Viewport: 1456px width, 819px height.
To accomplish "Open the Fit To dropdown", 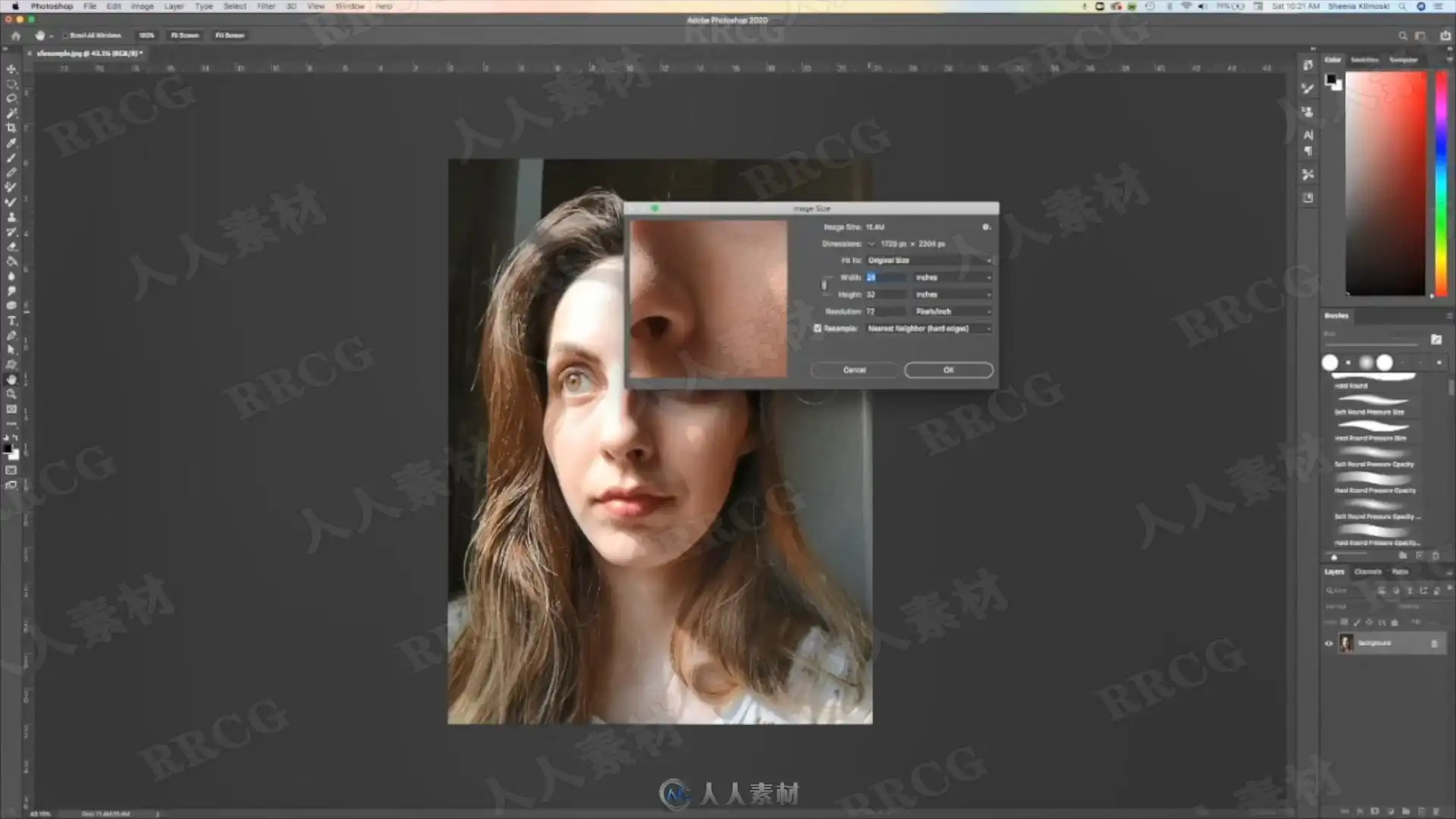I will tap(929, 260).
